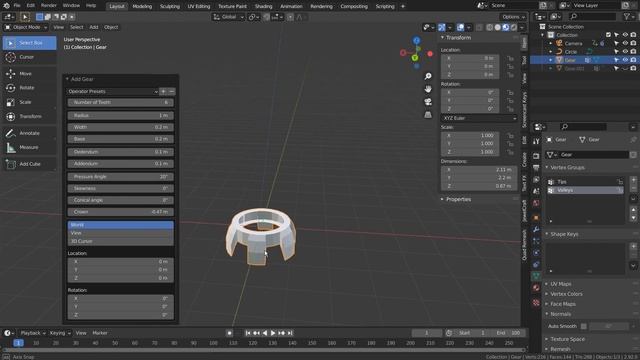
Task: Switch perspective/orthographic grid icon
Action: (x=428, y=115)
